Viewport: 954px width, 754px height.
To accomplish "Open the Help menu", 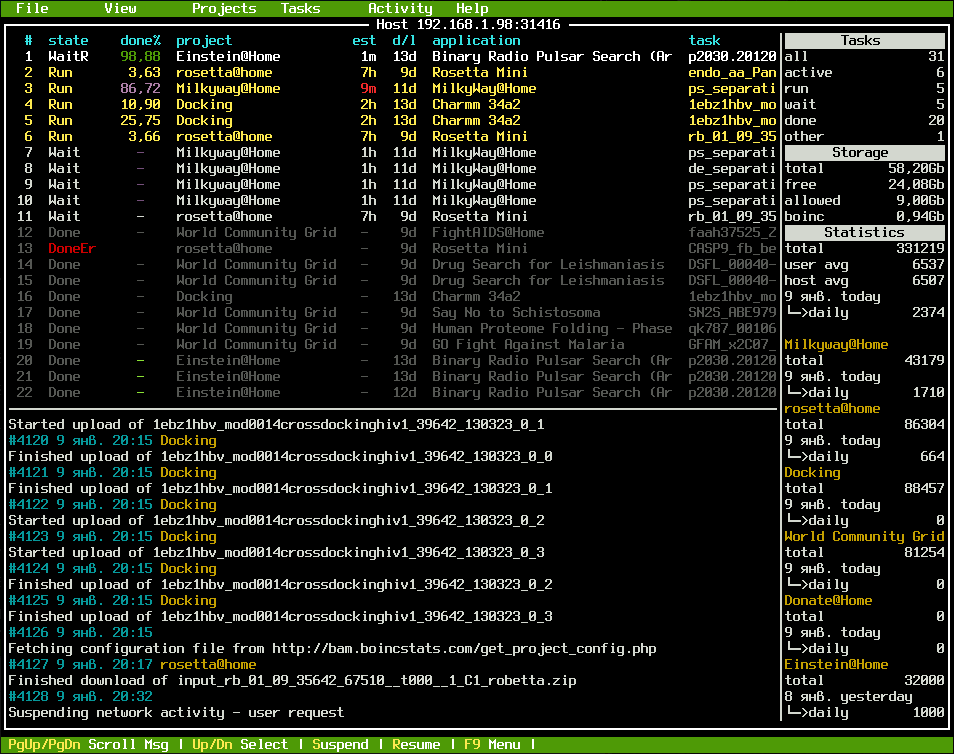I will (x=472, y=9).
